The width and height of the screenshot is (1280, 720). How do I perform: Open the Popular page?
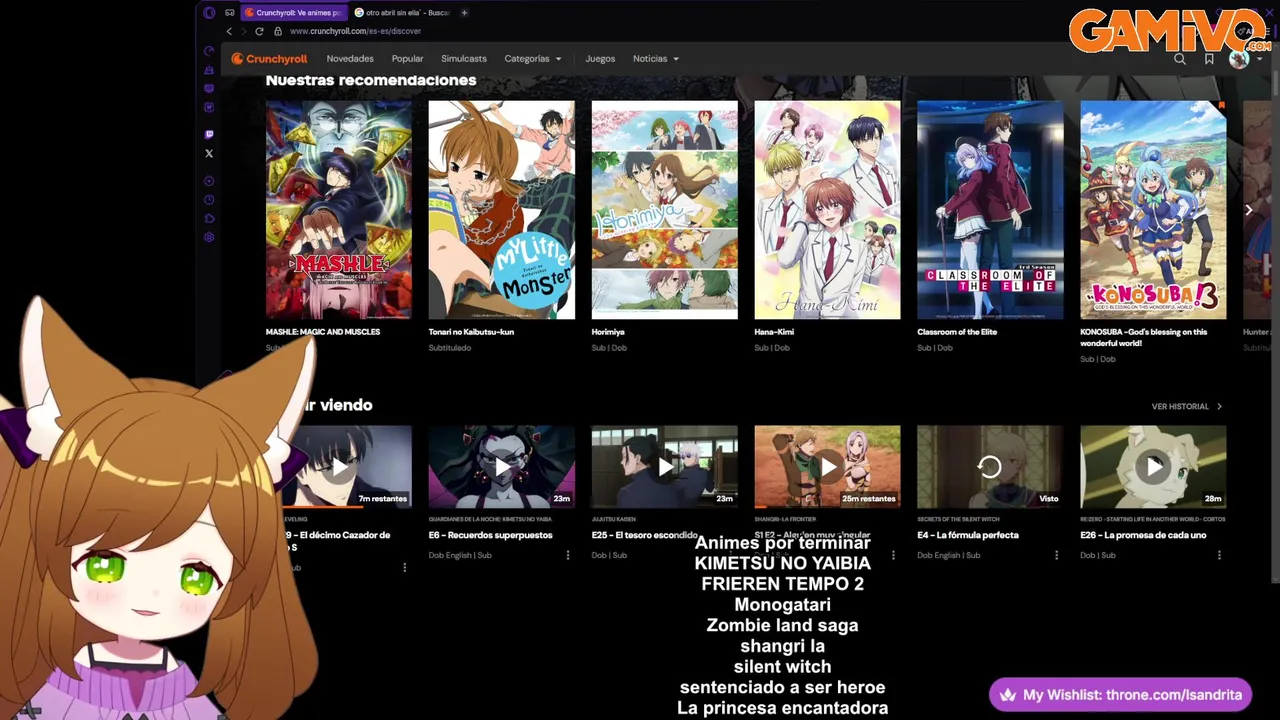[x=407, y=59]
